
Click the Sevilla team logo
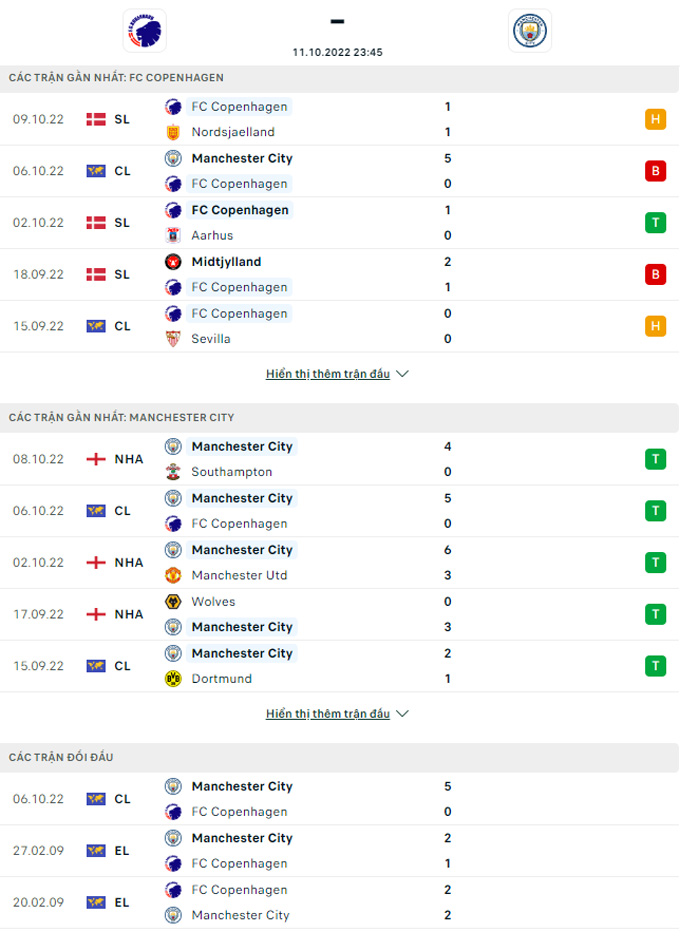point(173,339)
